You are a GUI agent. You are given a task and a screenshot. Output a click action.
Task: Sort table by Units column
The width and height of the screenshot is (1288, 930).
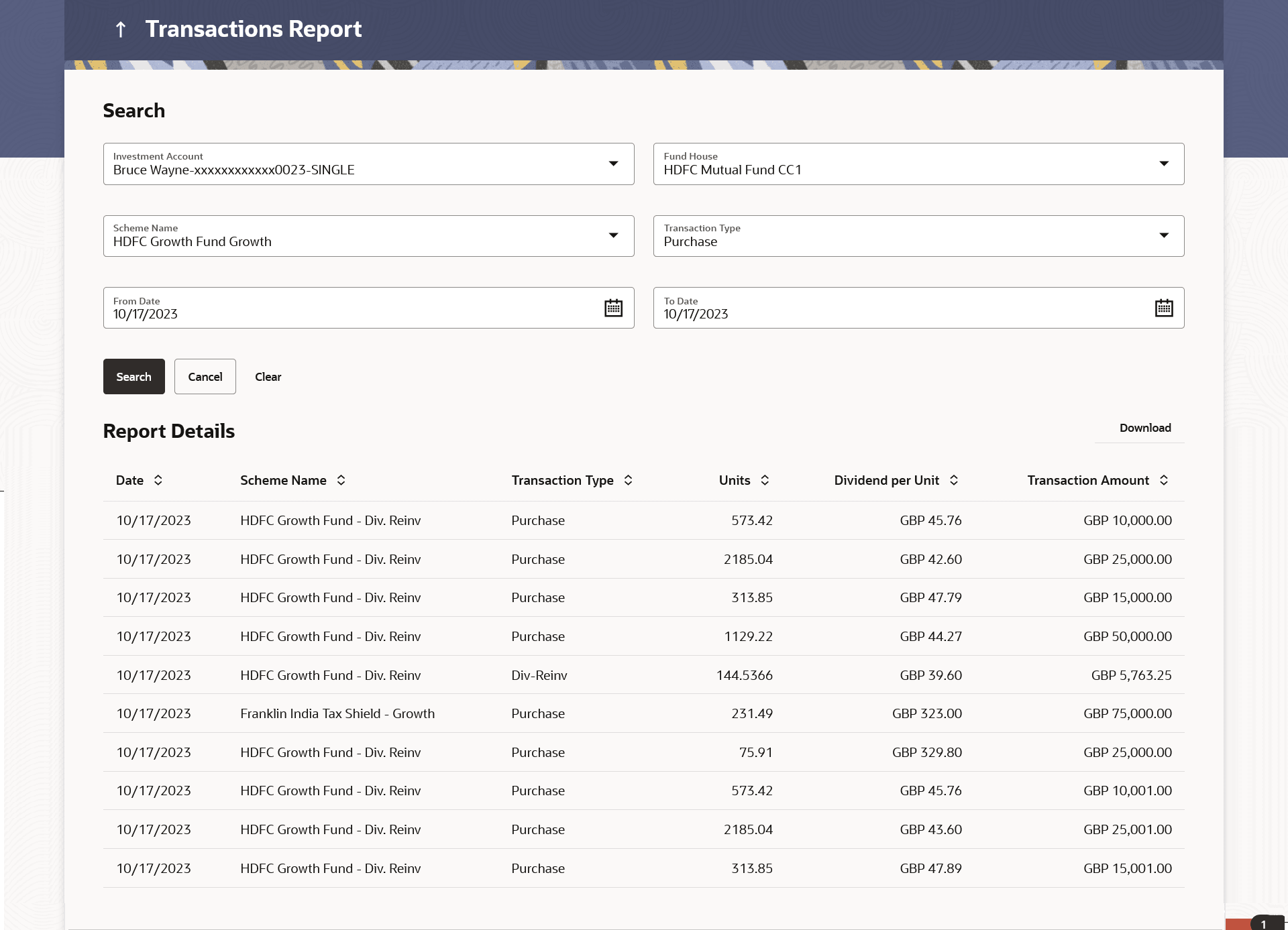click(765, 480)
